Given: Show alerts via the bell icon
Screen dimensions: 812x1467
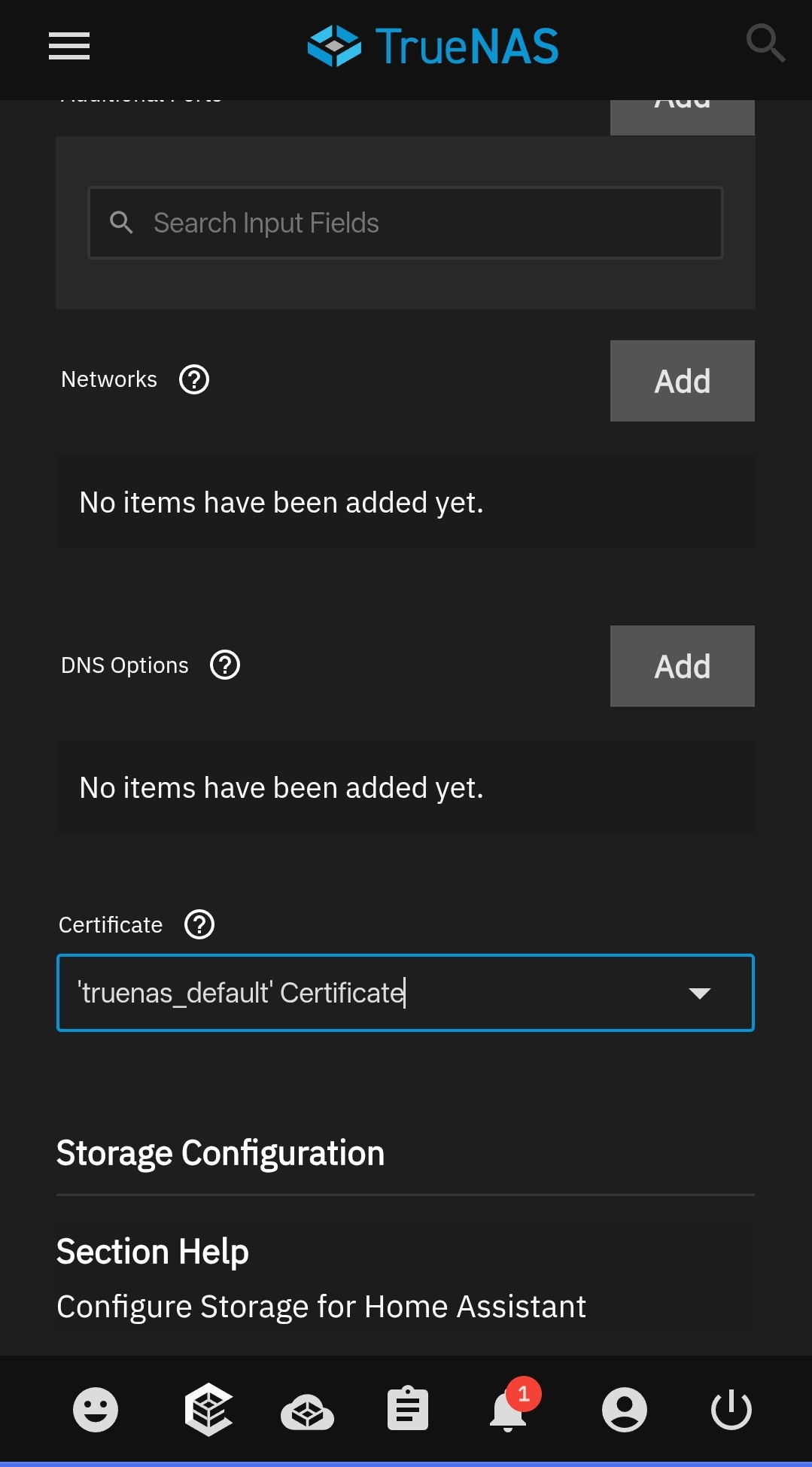Looking at the screenshot, I should click(x=509, y=1411).
